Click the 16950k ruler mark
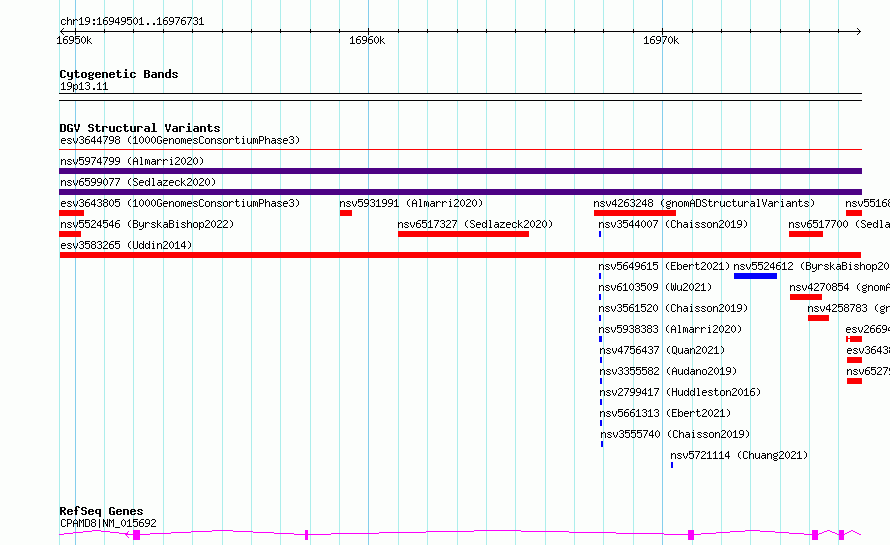Screen dimensions: 890x545 click(74, 40)
